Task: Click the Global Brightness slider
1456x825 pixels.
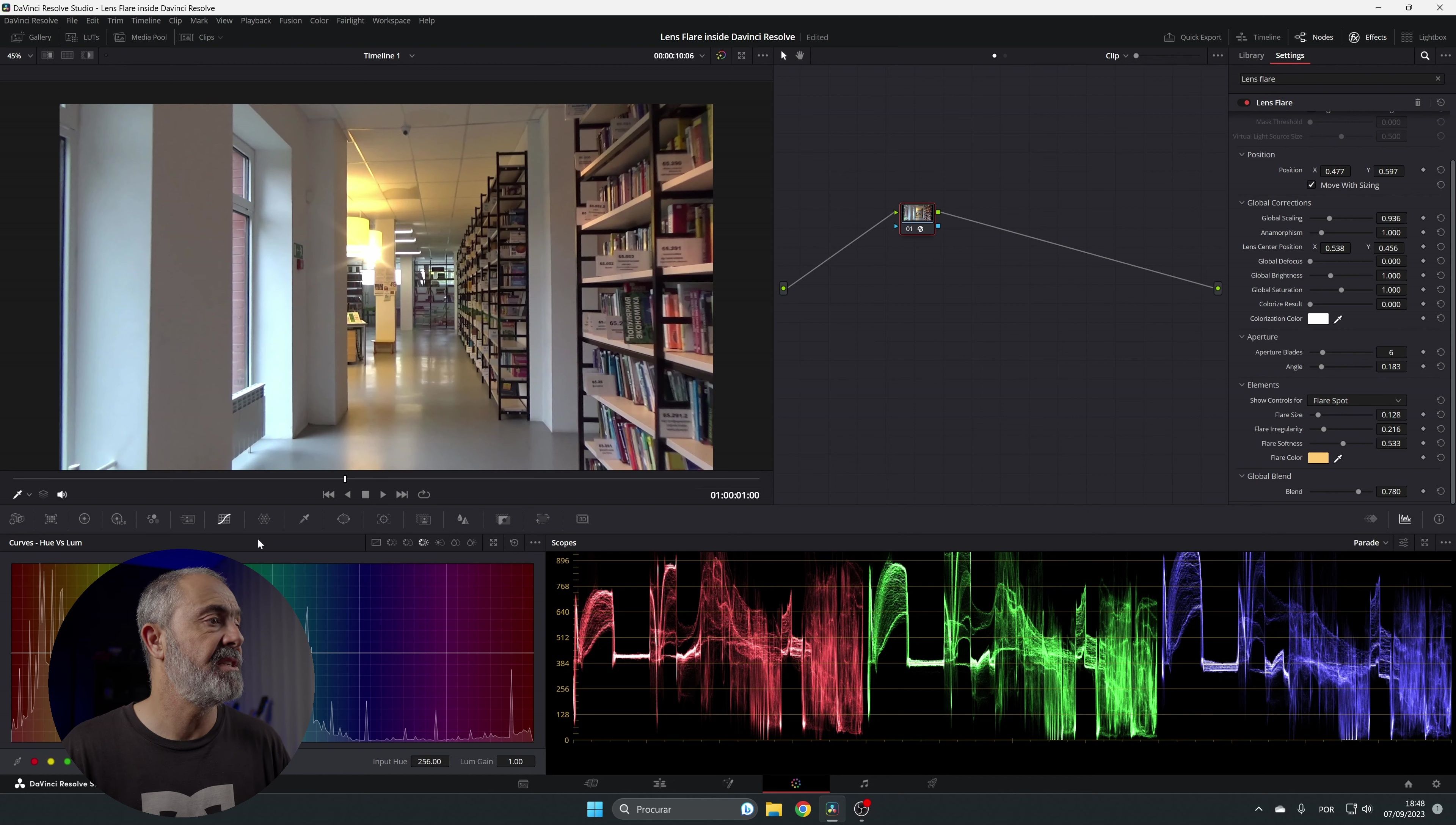Action: click(x=1341, y=276)
